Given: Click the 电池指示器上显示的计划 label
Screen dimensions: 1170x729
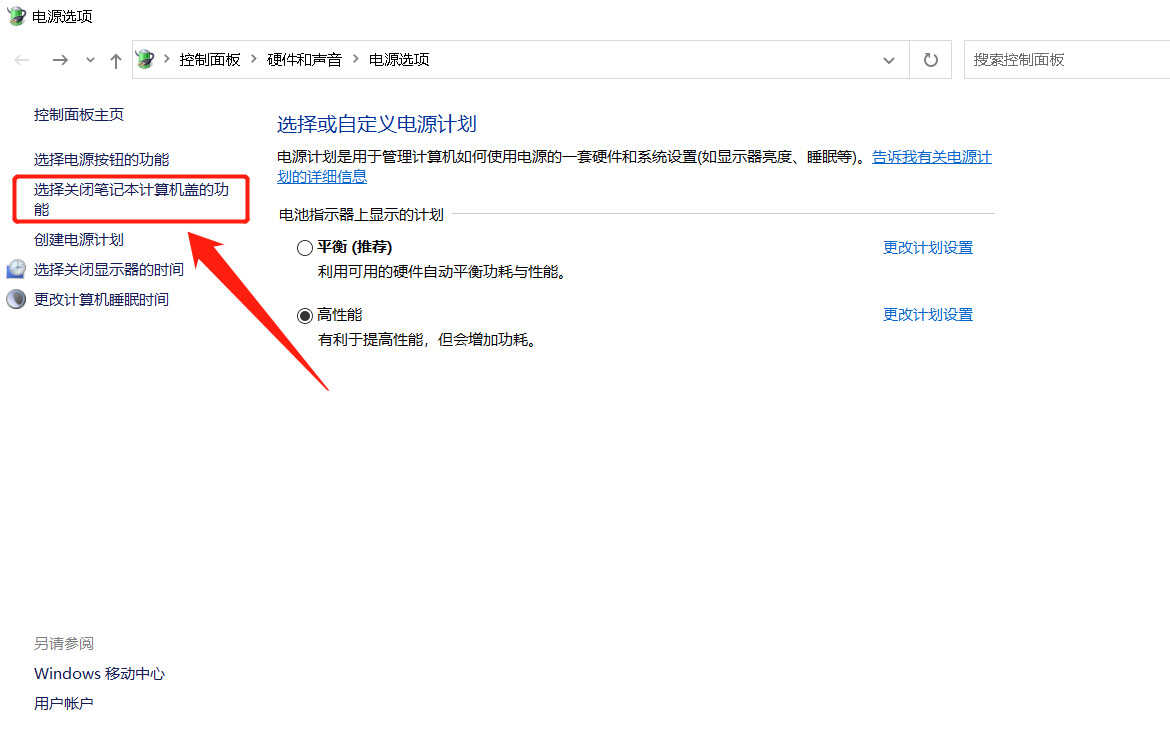Looking at the screenshot, I should (361, 215).
